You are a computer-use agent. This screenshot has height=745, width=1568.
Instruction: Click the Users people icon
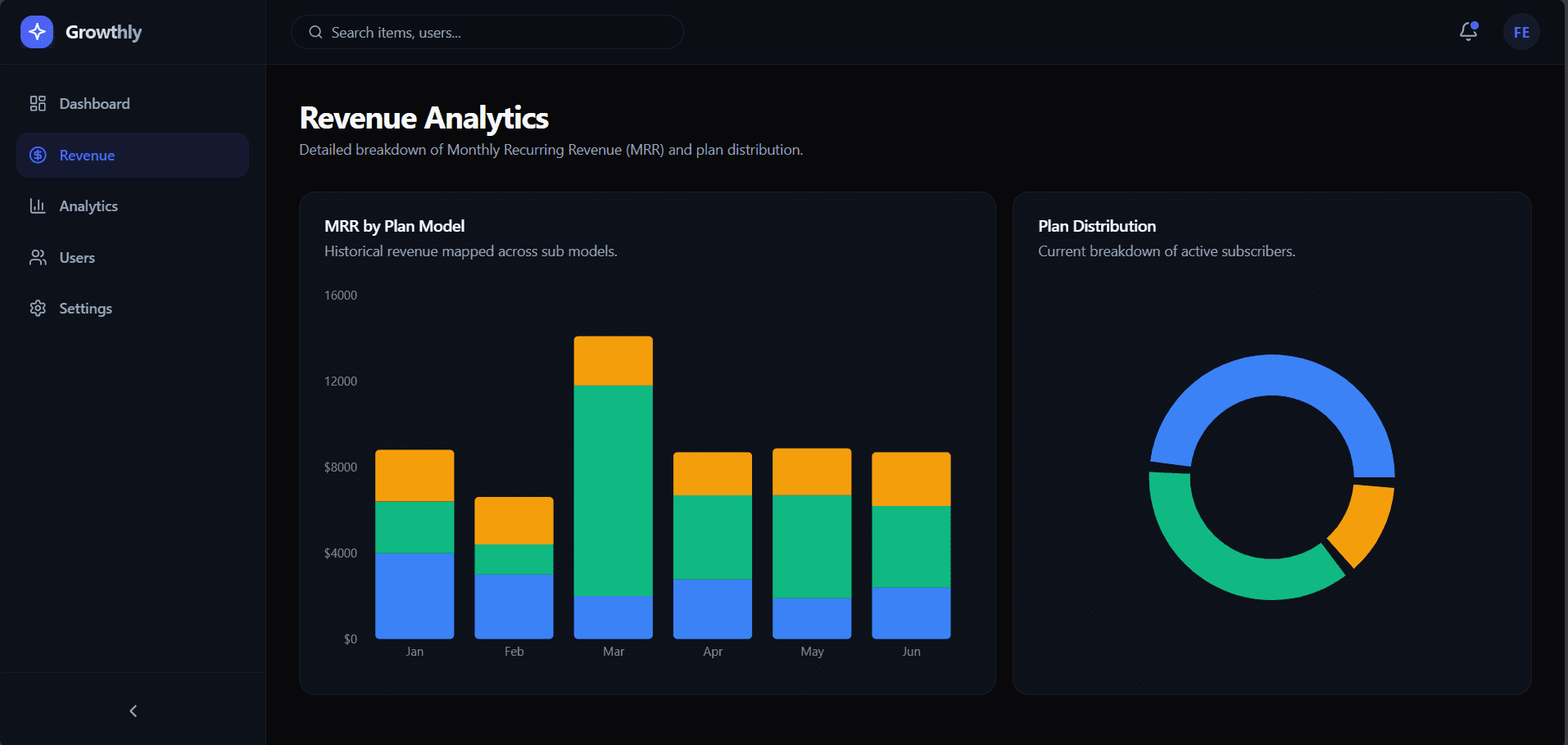[38, 258]
